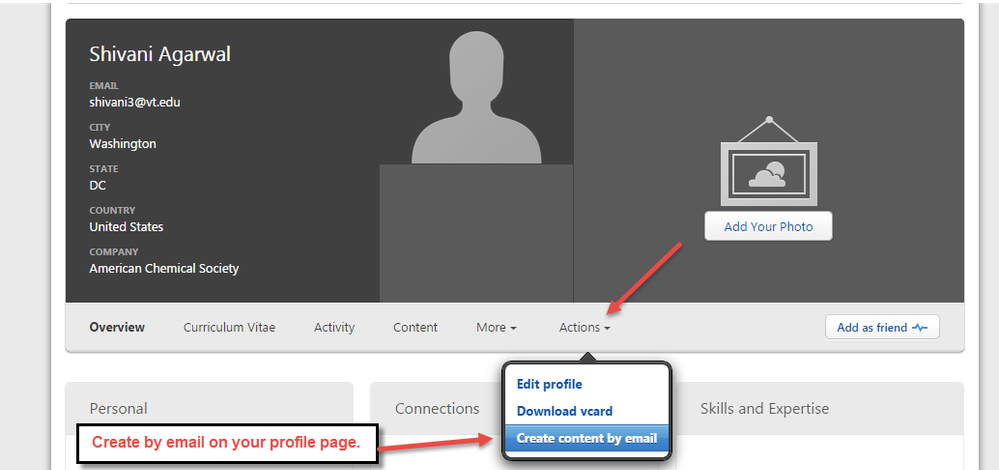This screenshot has width=999, height=470.
Task: Click the Connections panel header
Action: (x=437, y=408)
